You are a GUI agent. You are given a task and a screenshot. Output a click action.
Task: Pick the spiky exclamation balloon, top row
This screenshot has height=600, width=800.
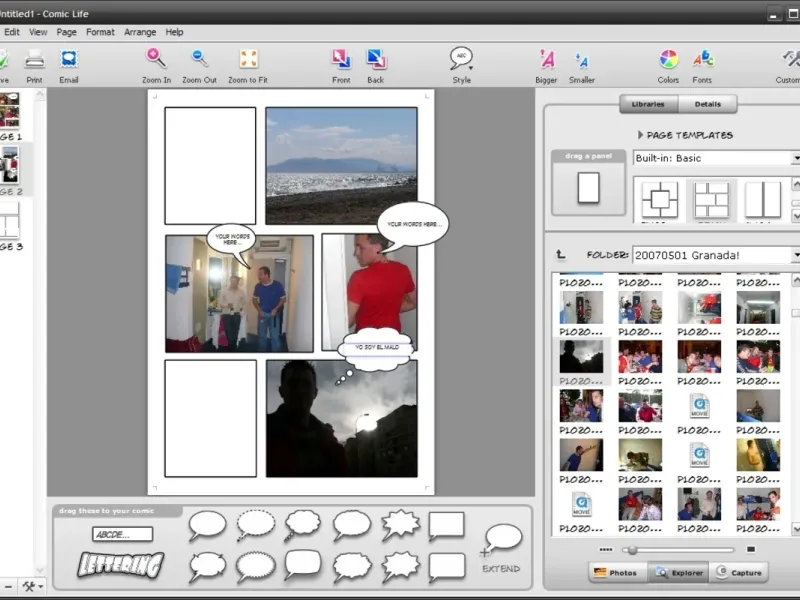400,524
